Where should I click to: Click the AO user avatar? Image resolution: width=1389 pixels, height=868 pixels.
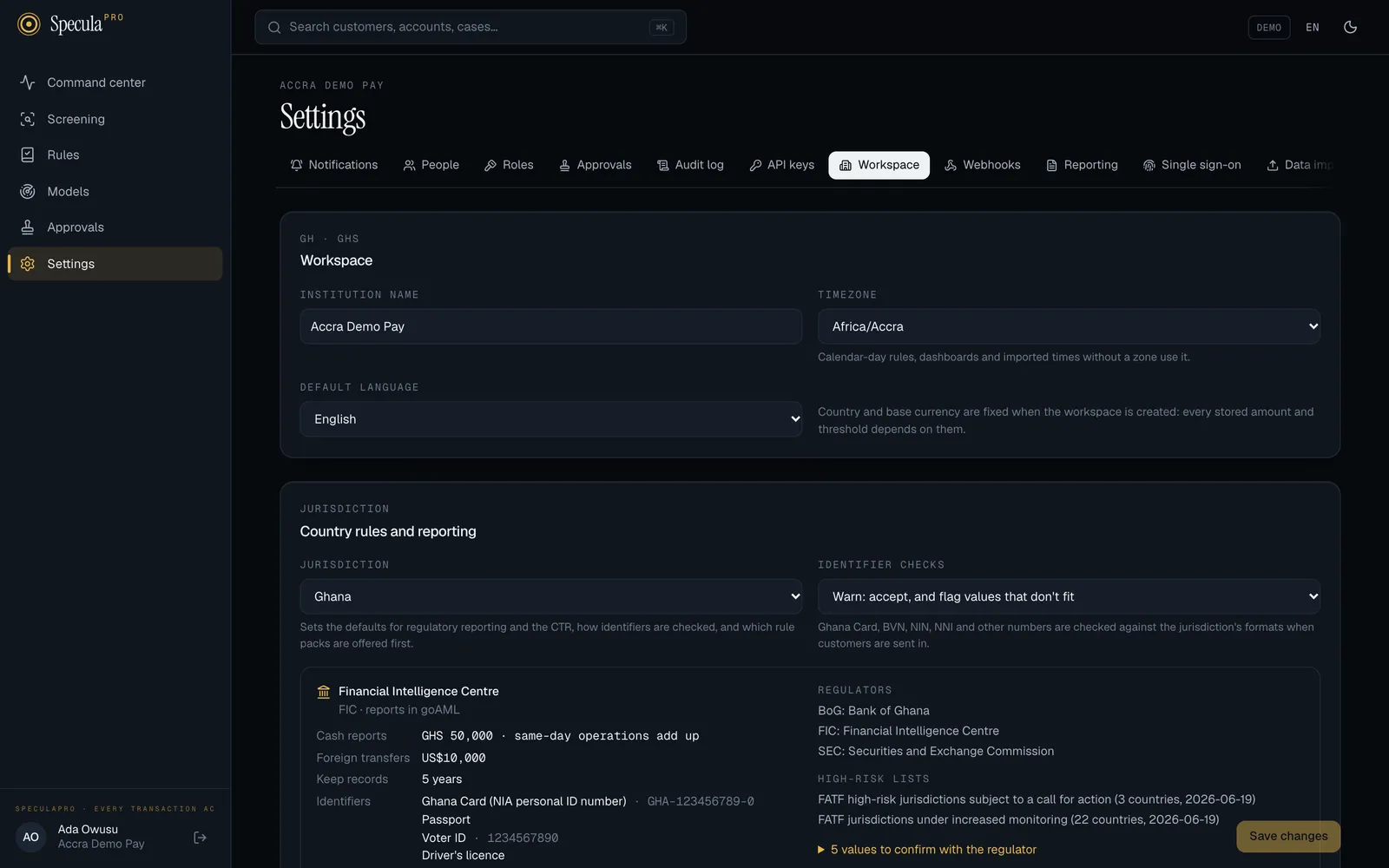[30, 838]
